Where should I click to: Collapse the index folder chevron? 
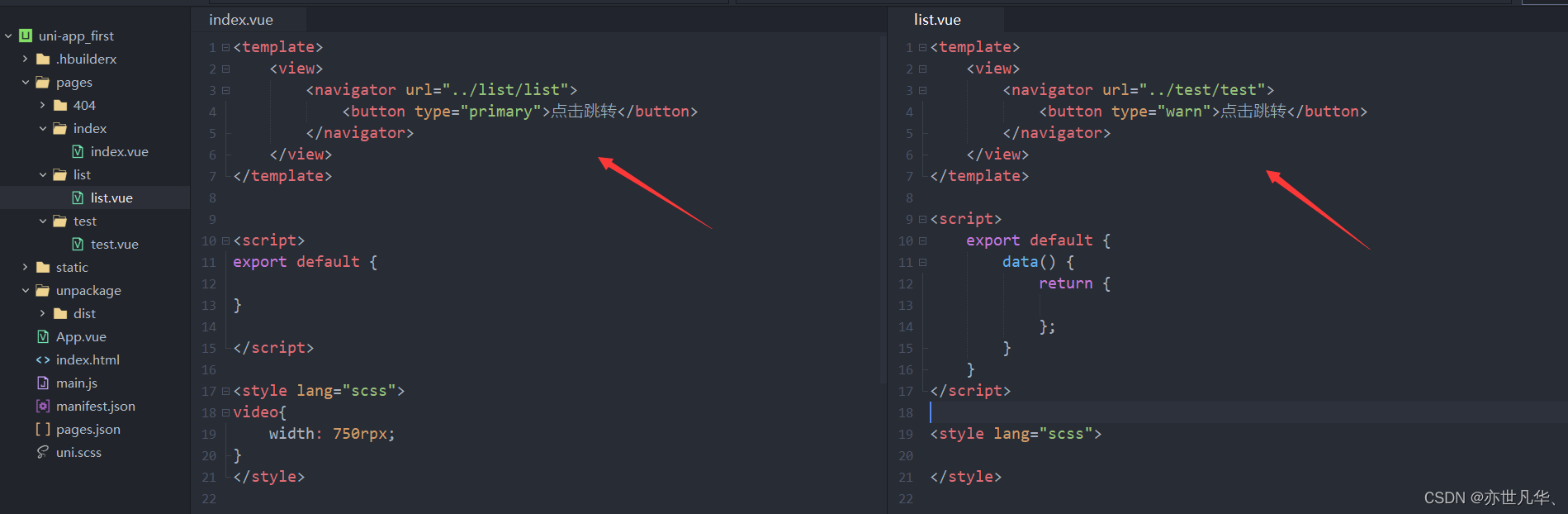tap(42, 128)
